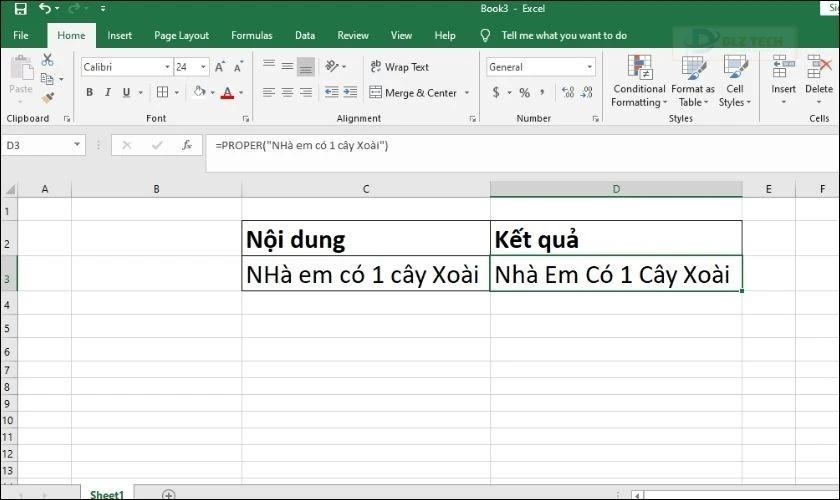The image size is (840, 500).
Task: Click Percent Style icon
Action: [x=524, y=92]
